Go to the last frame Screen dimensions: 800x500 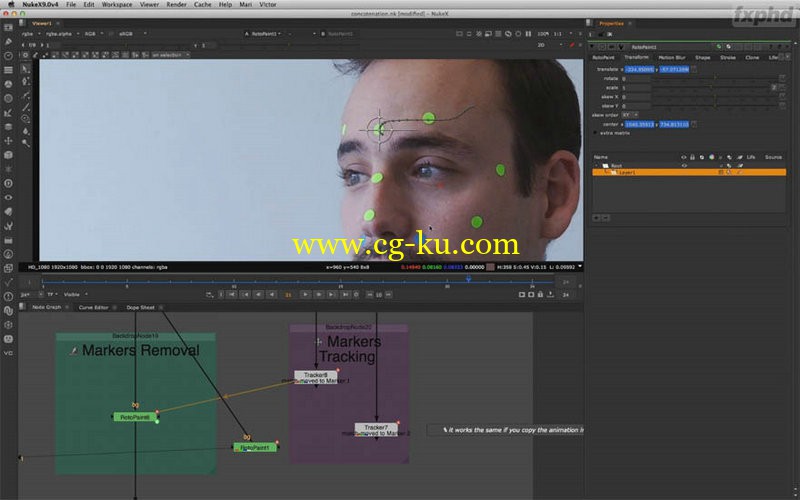coord(345,294)
